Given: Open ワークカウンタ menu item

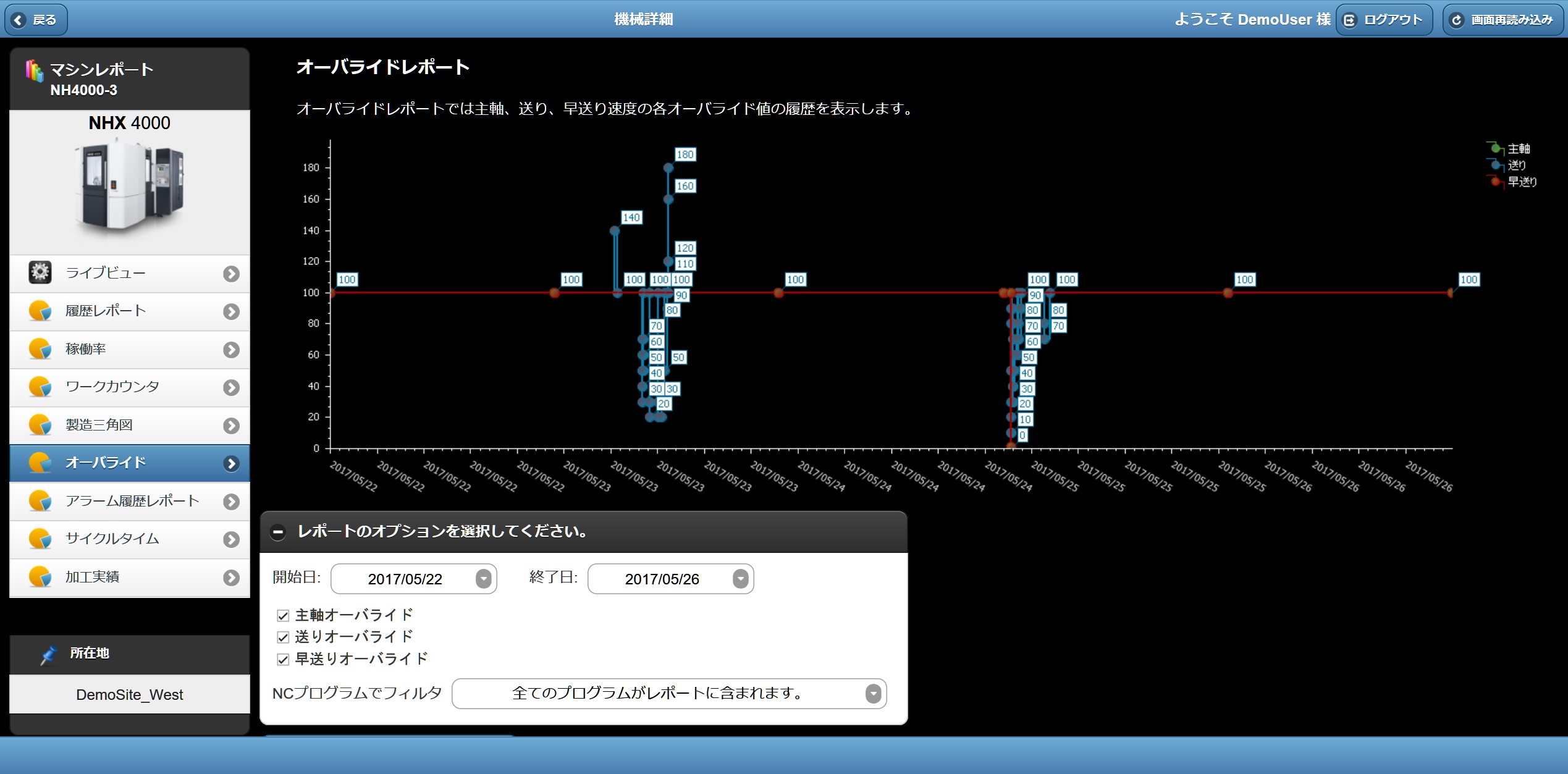Looking at the screenshot, I should (x=130, y=388).
